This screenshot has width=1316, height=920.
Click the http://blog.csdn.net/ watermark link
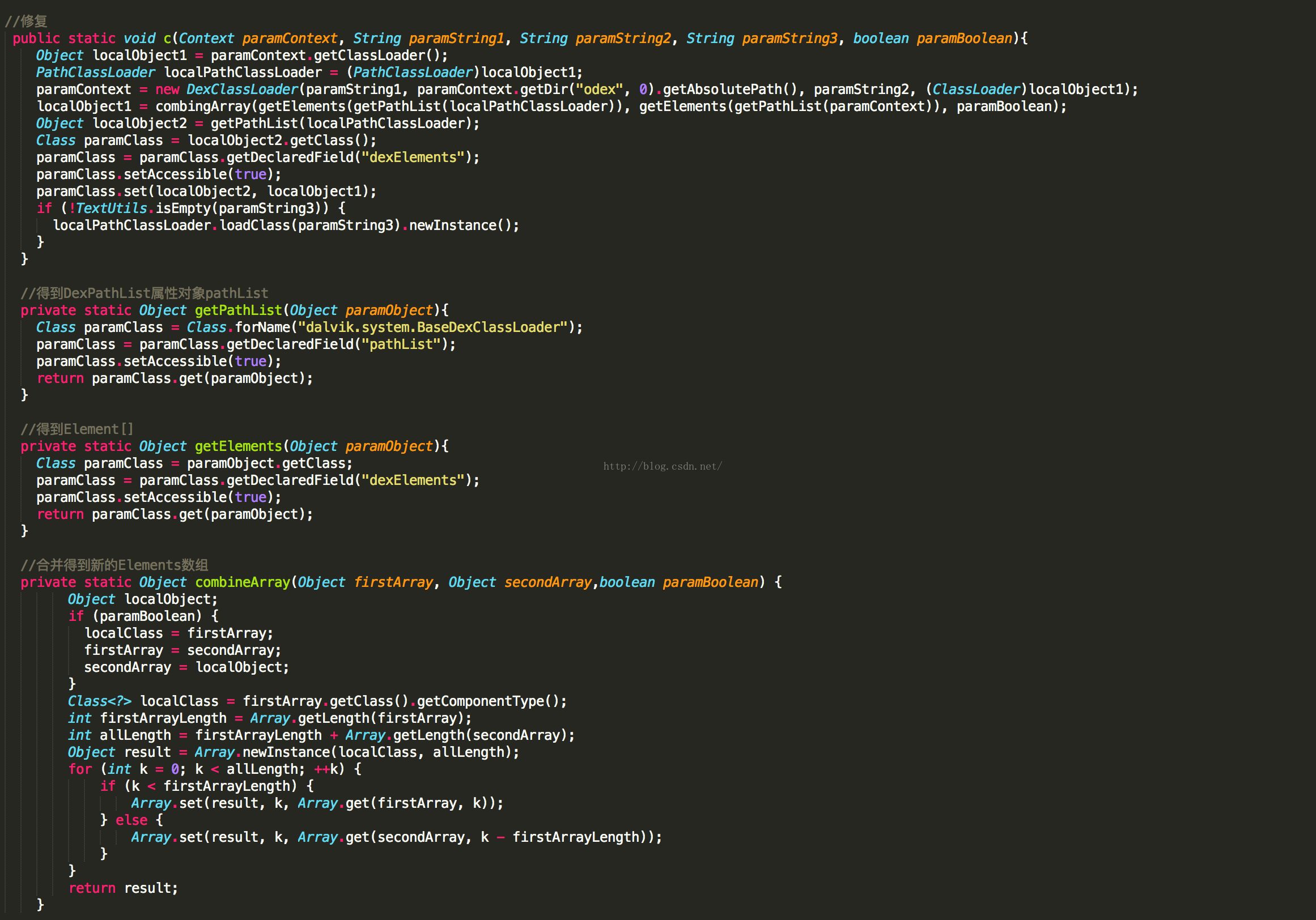[x=662, y=466]
